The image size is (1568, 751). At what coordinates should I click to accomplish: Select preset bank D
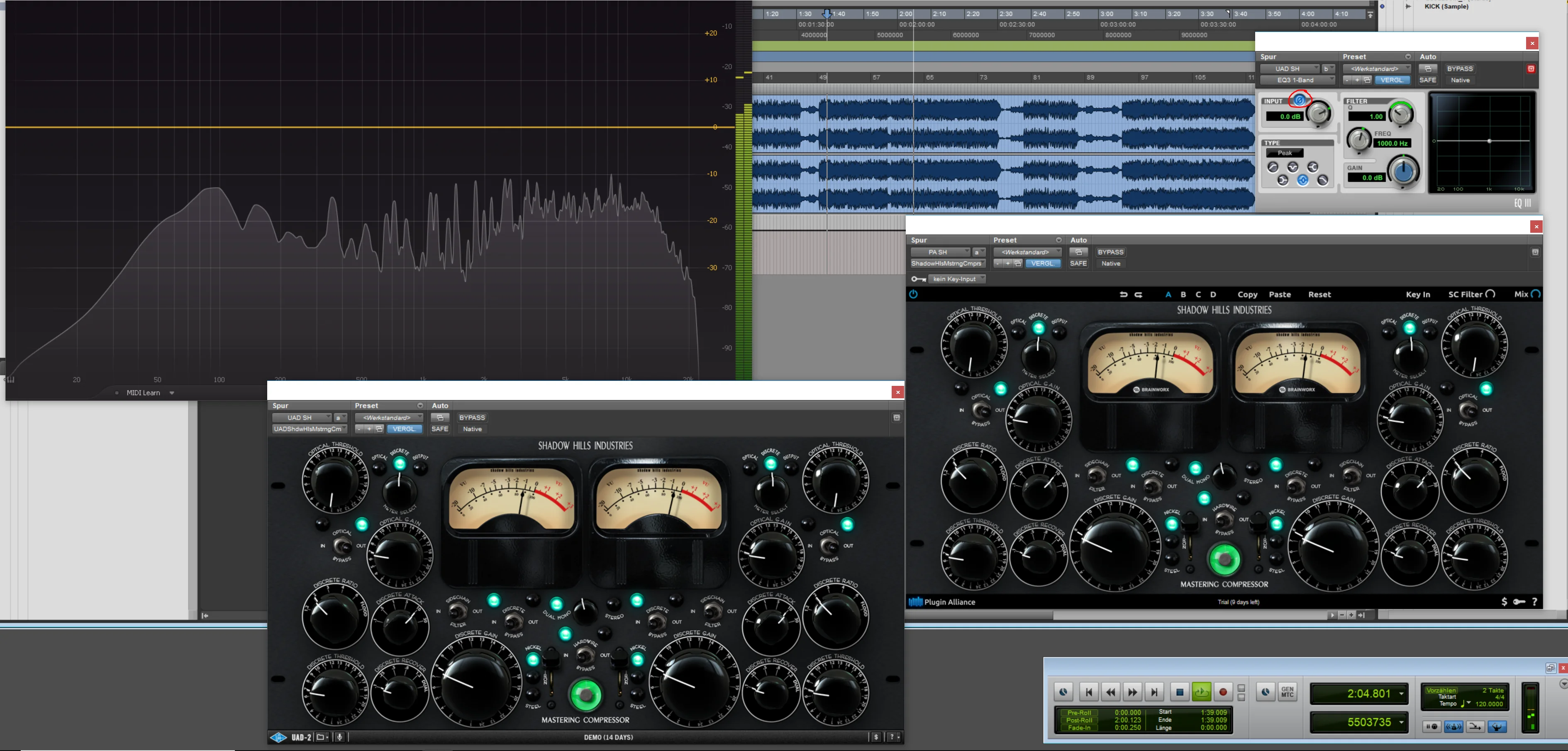[1213, 295]
